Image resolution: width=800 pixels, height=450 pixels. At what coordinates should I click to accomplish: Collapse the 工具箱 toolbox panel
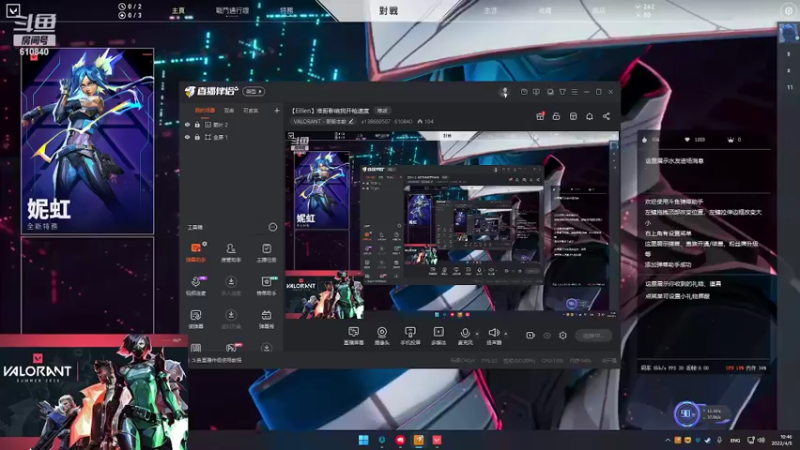point(273,227)
